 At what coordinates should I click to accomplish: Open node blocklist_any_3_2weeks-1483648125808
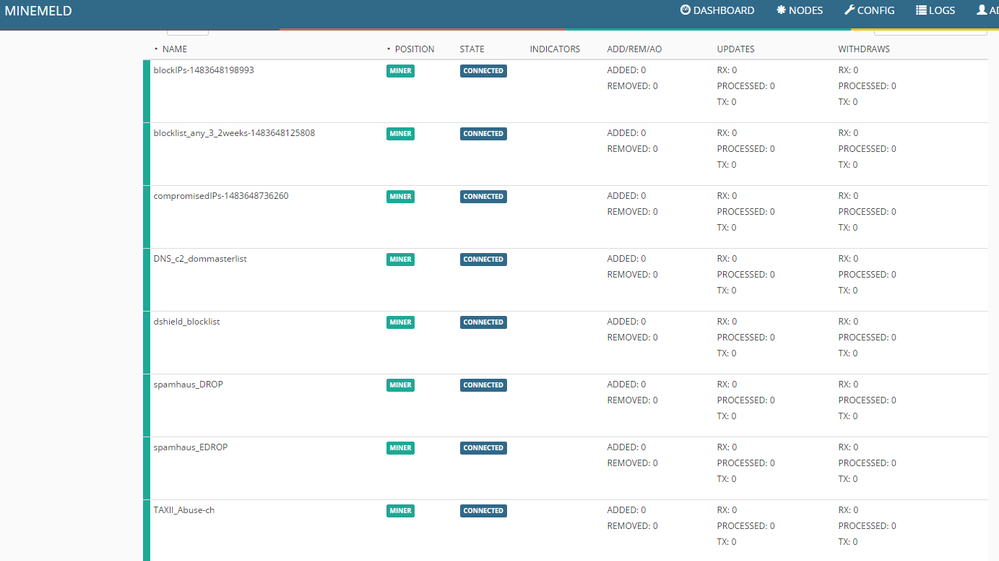[234, 133]
